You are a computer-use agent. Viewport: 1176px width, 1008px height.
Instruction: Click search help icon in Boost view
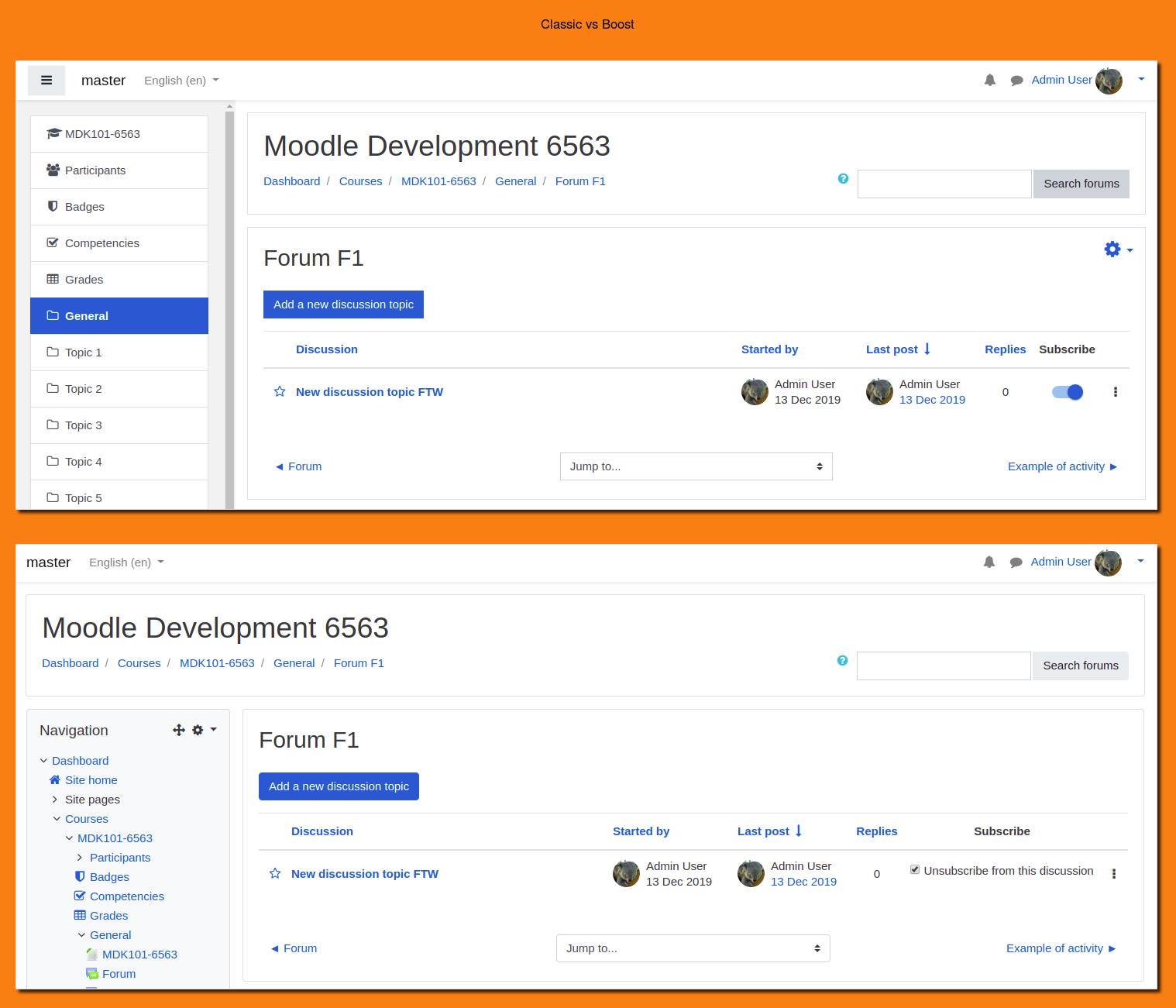click(x=843, y=179)
